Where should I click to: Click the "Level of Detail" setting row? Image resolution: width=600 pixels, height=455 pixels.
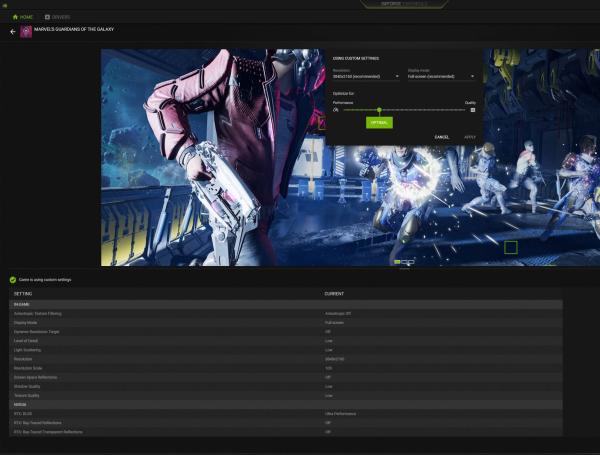(286, 341)
